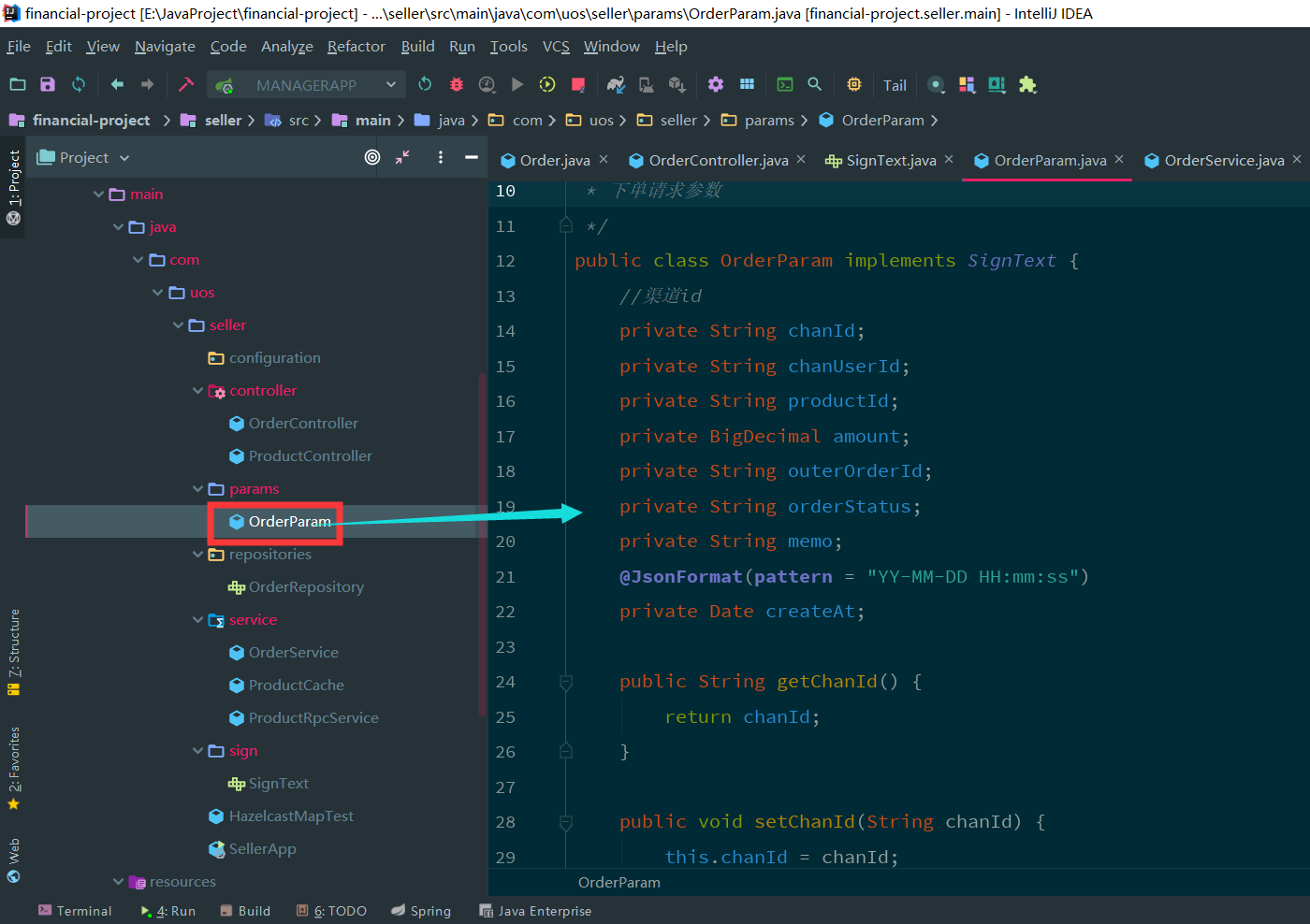Click the red Debug bug icon
The image size is (1310, 924).
pyautogui.click(x=457, y=84)
